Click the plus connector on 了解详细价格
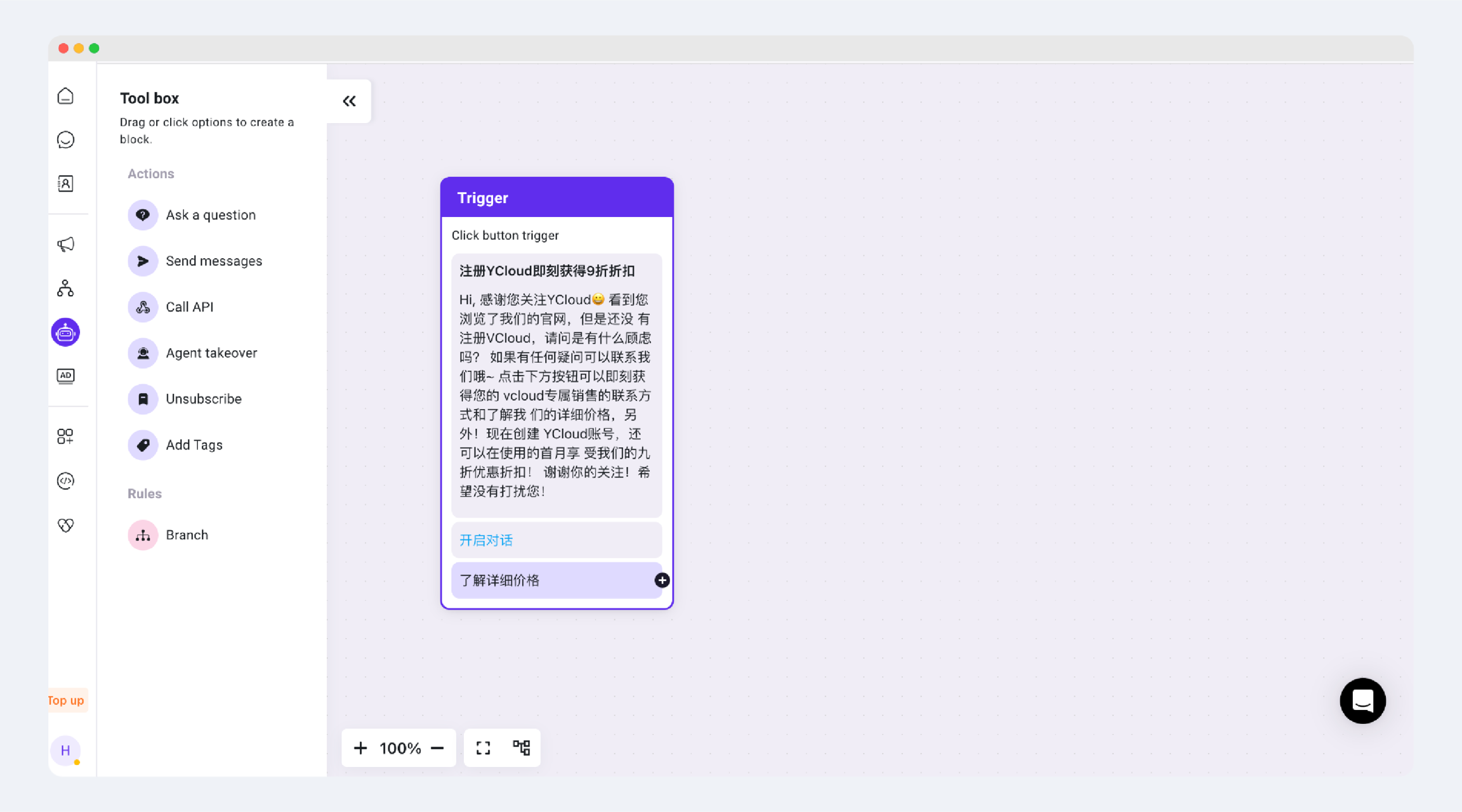 pyautogui.click(x=662, y=580)
